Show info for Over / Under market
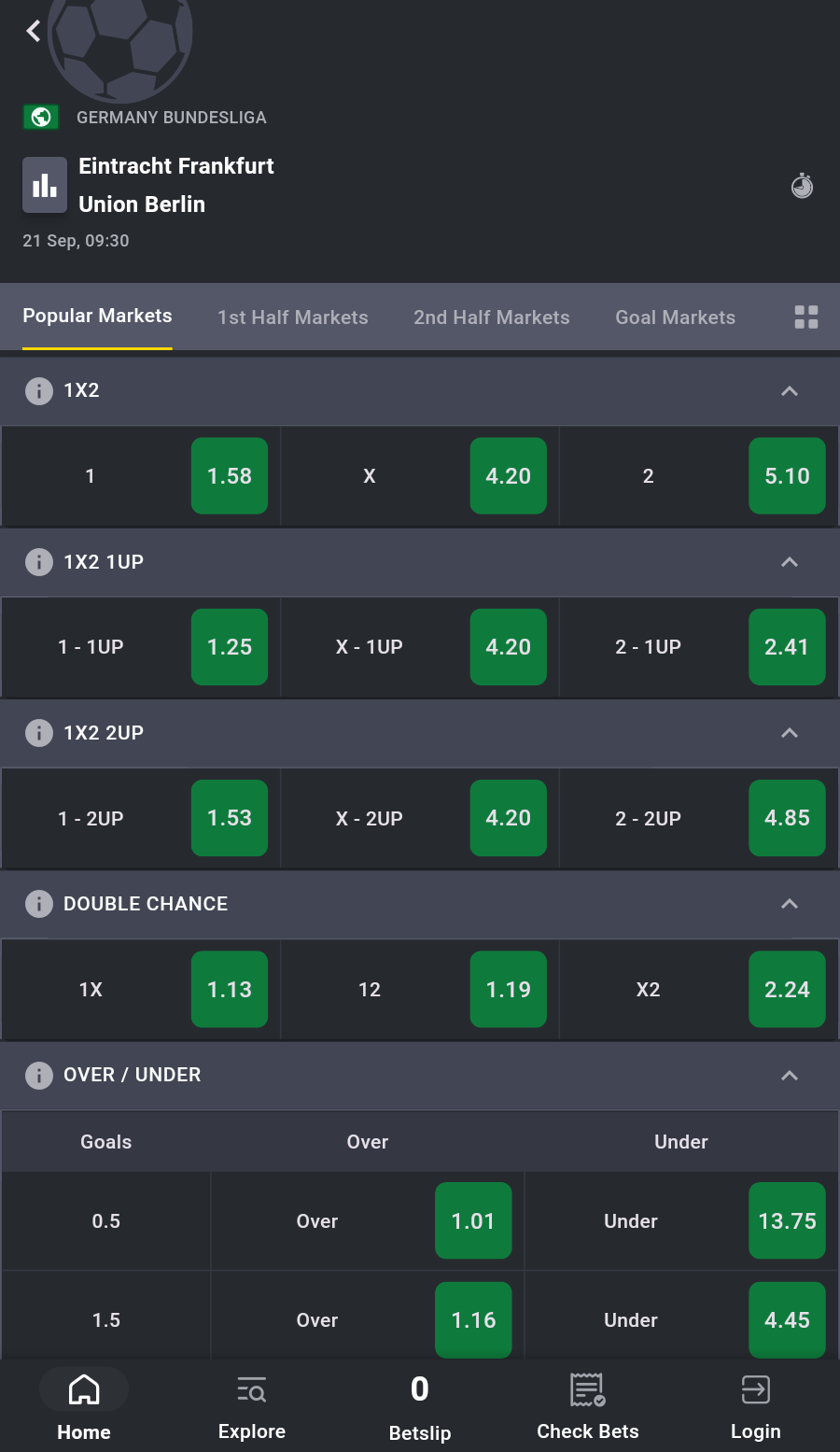 (38, 1076)
